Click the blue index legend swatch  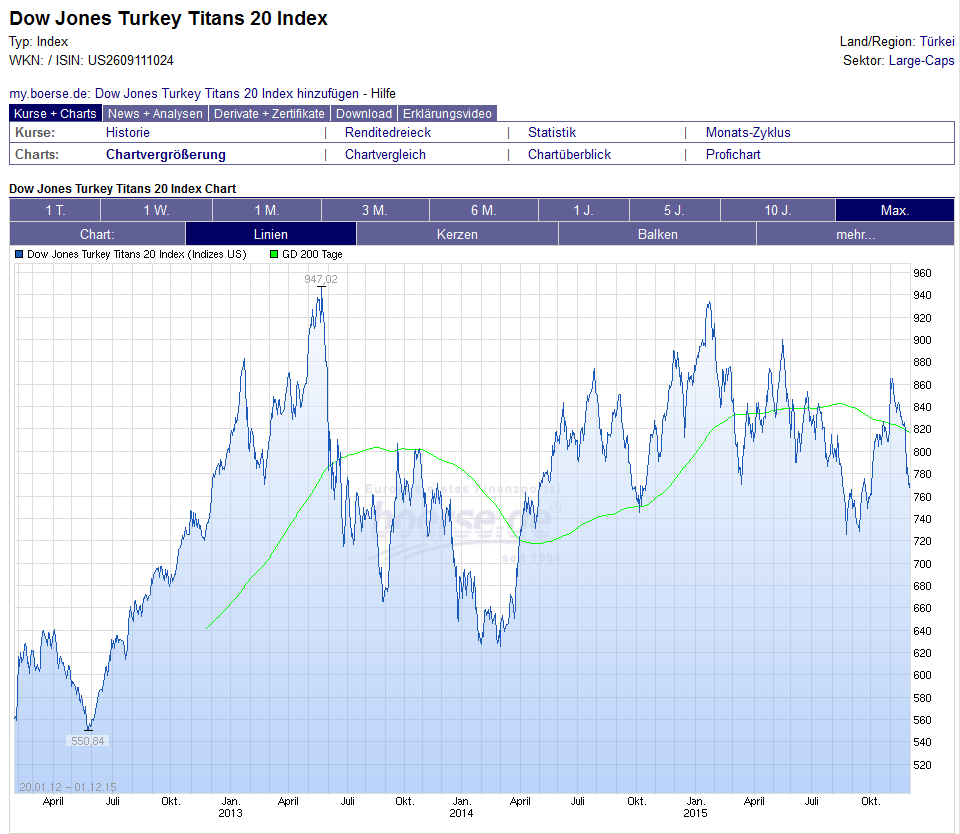(19, 254)
